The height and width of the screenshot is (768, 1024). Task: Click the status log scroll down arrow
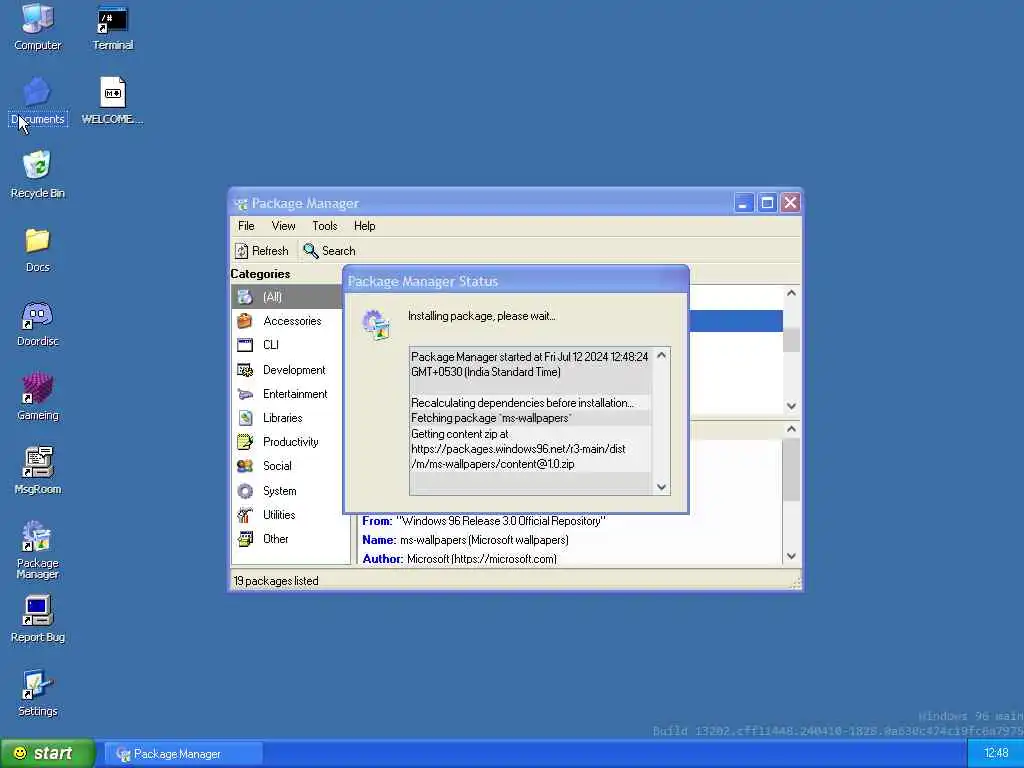pos(662,487)
